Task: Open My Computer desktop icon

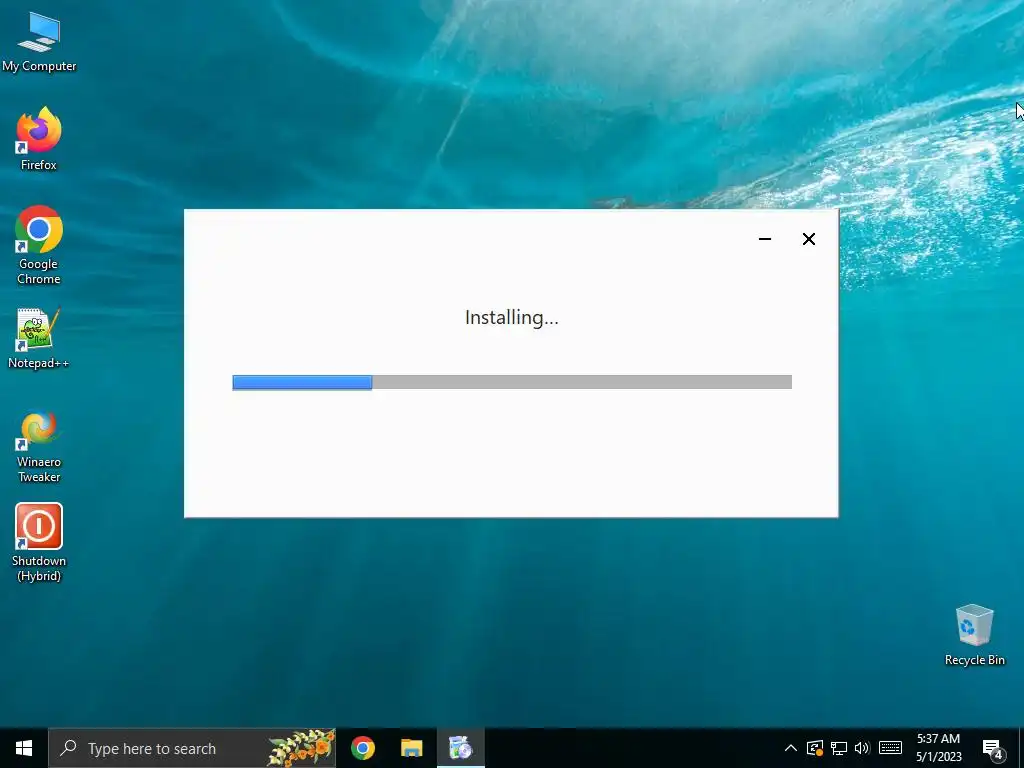Action: pos(39,42)
